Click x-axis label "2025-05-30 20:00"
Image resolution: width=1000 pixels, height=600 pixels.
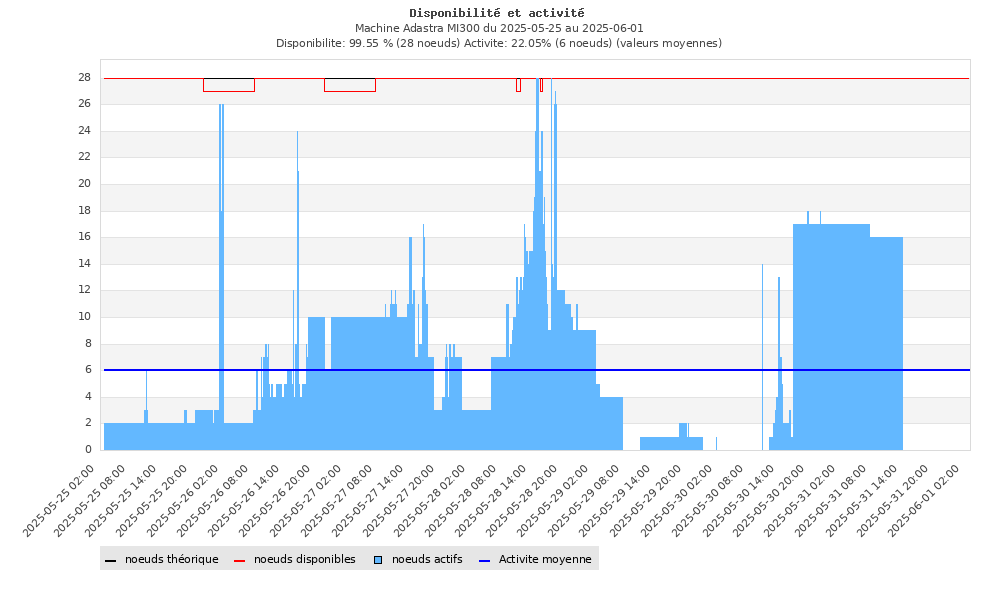tap(769, 501)
